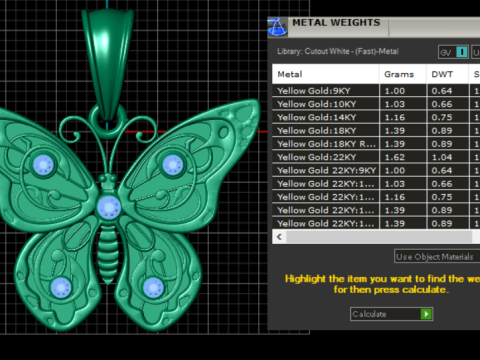Select the Metal column header
The image size is (480, 360).
[325, 74]
